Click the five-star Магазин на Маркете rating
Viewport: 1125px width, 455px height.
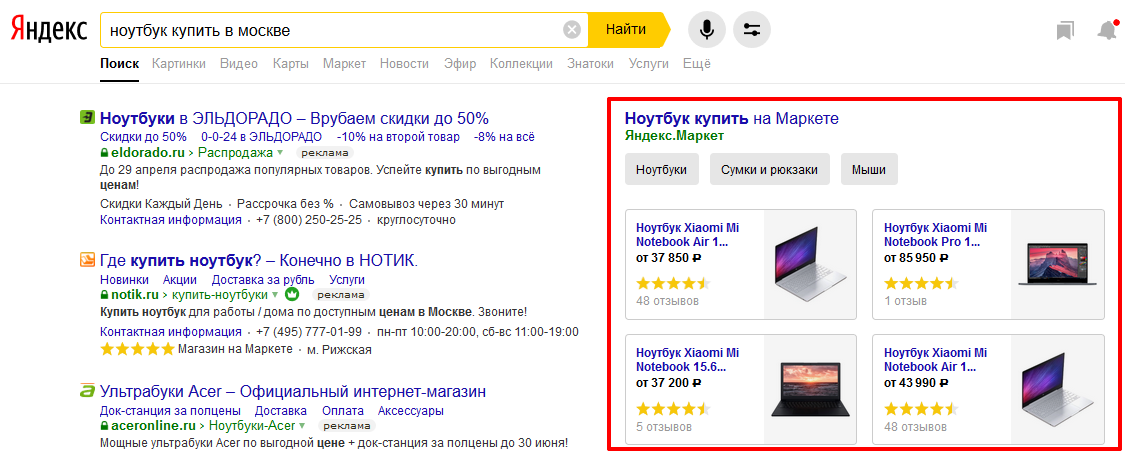[x=137, y=350]
